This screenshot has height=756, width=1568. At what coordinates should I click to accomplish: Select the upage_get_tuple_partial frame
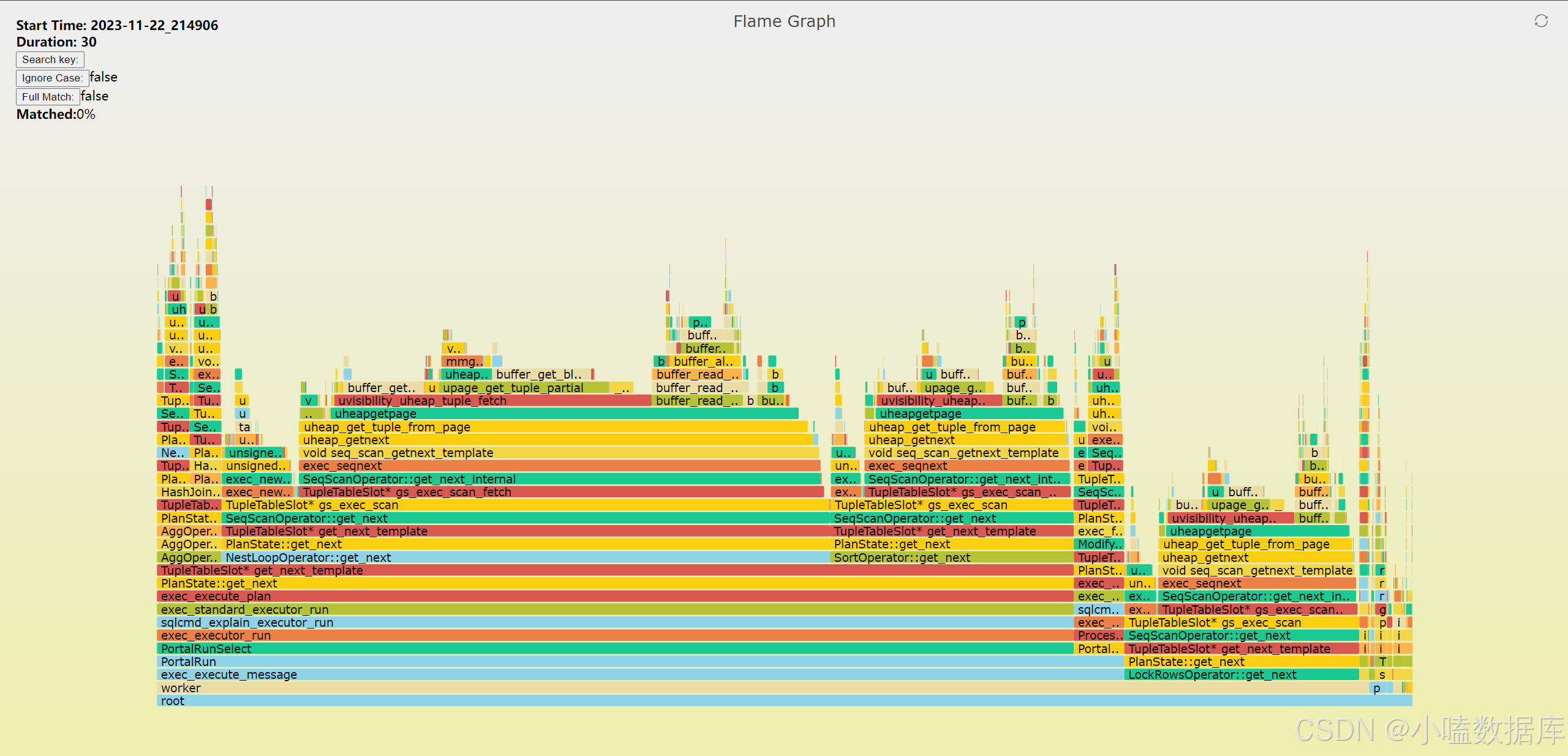pos(524,388)
